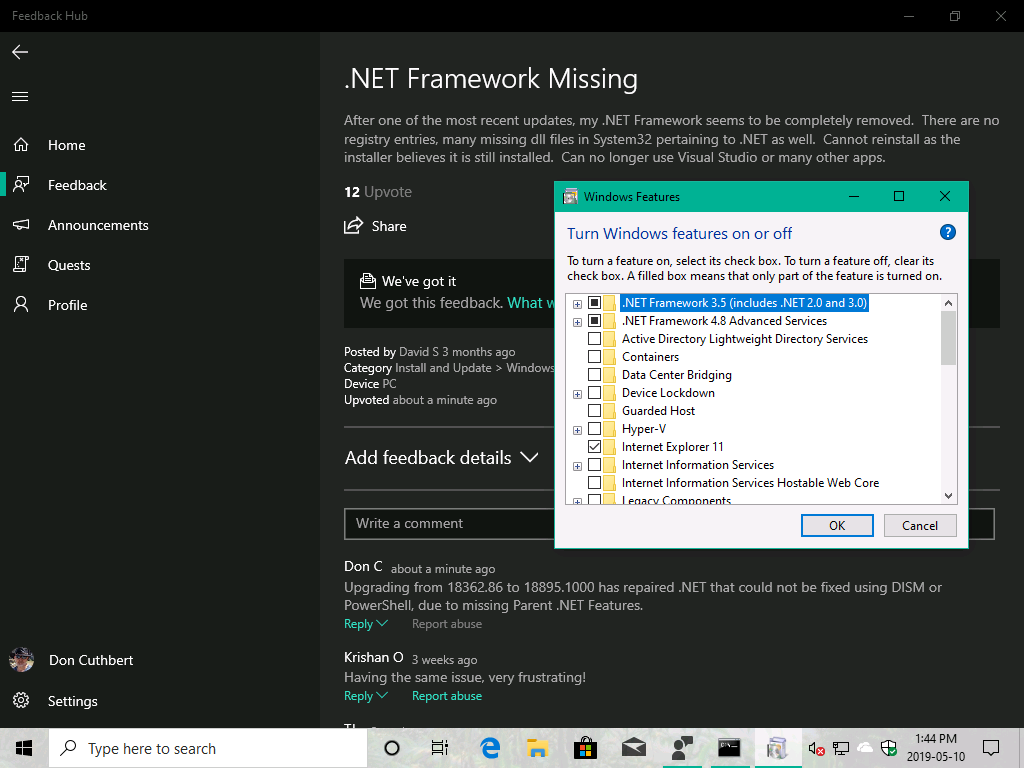The width and height of the screenshot is (1024, 768).
Task: Open the Mail app taskbar icon
Action: point(633,748)
